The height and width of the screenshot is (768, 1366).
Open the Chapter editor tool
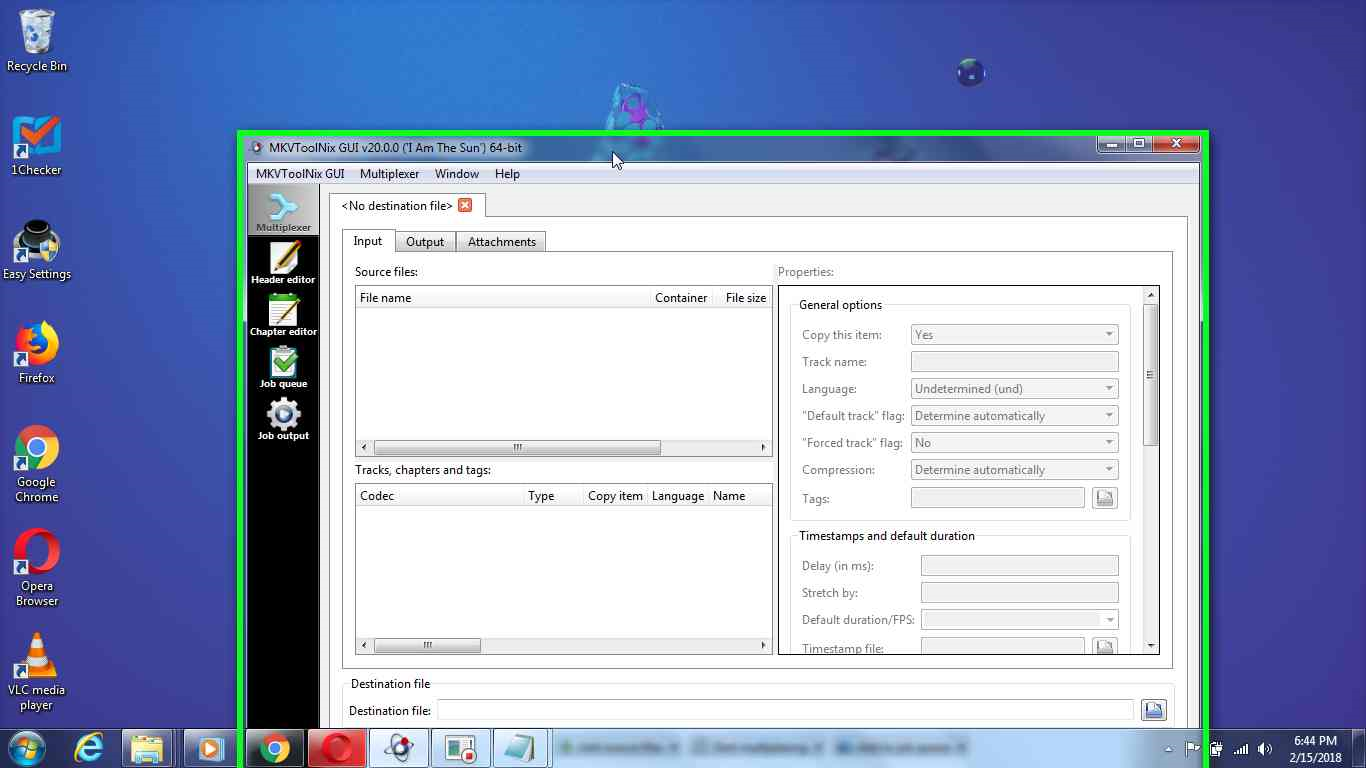[283, 315]
